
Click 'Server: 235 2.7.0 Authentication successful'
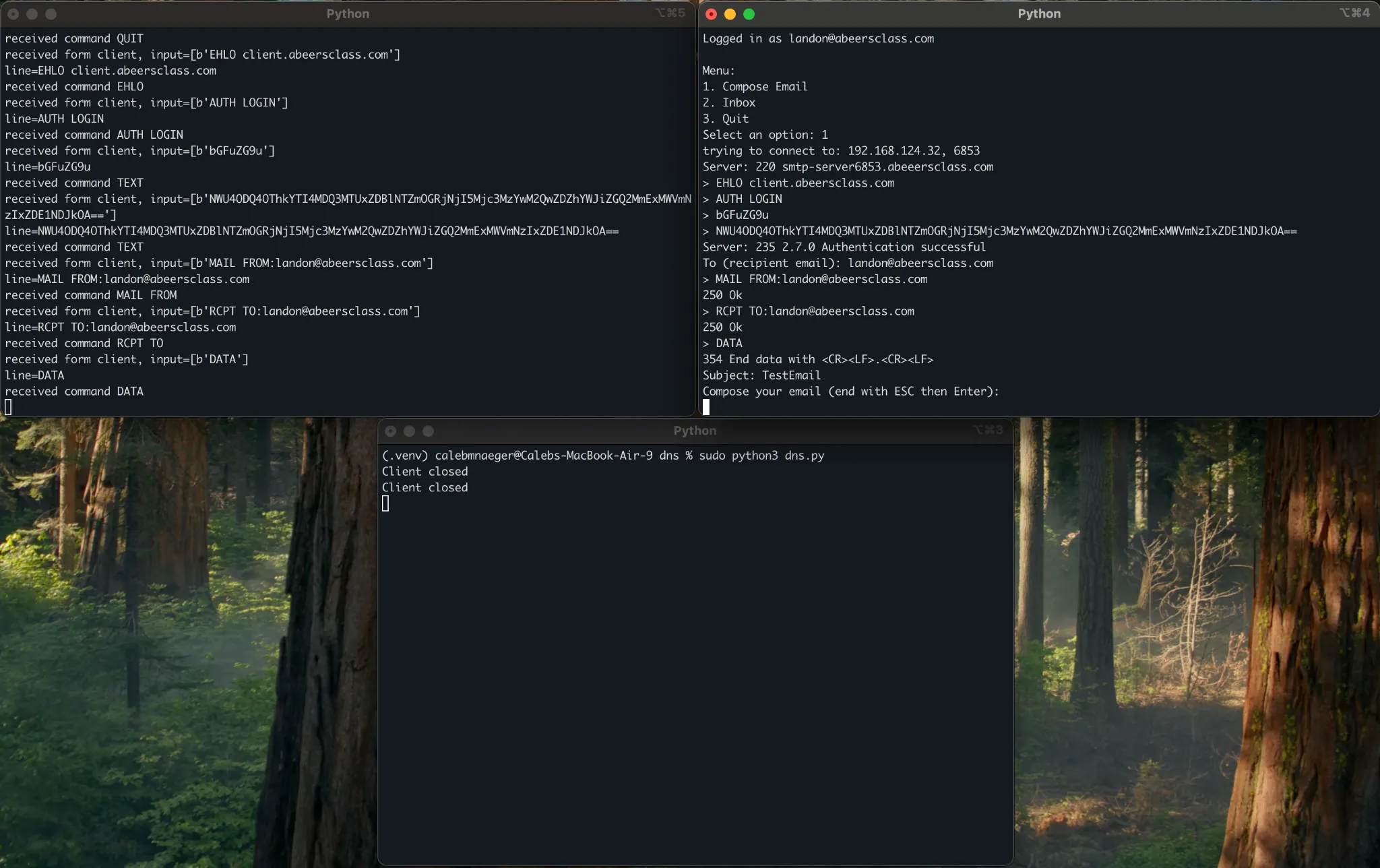pyautogui.click(x=844, y=247)
